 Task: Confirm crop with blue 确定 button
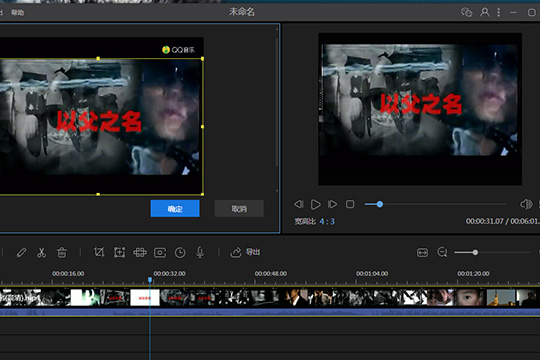[175, 208]
